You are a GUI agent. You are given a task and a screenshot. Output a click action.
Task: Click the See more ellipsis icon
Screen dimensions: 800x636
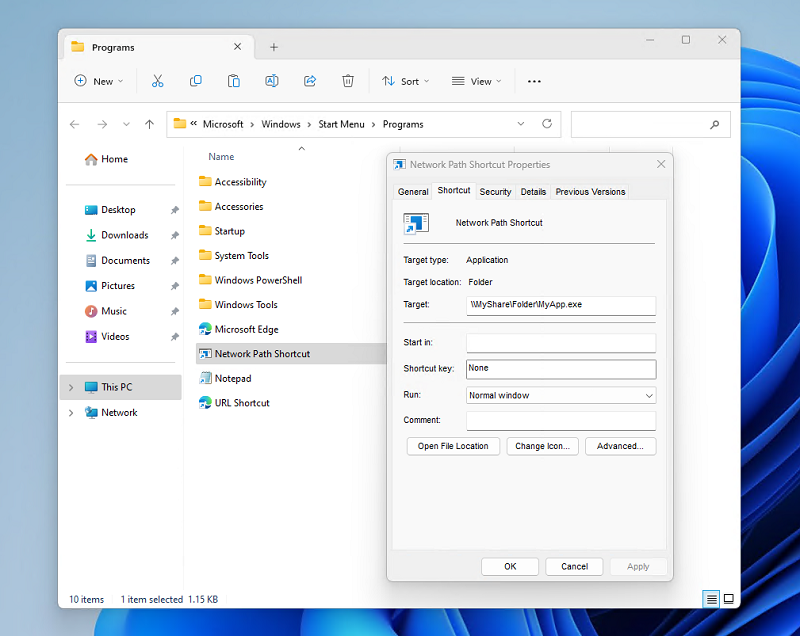[534, 81]
